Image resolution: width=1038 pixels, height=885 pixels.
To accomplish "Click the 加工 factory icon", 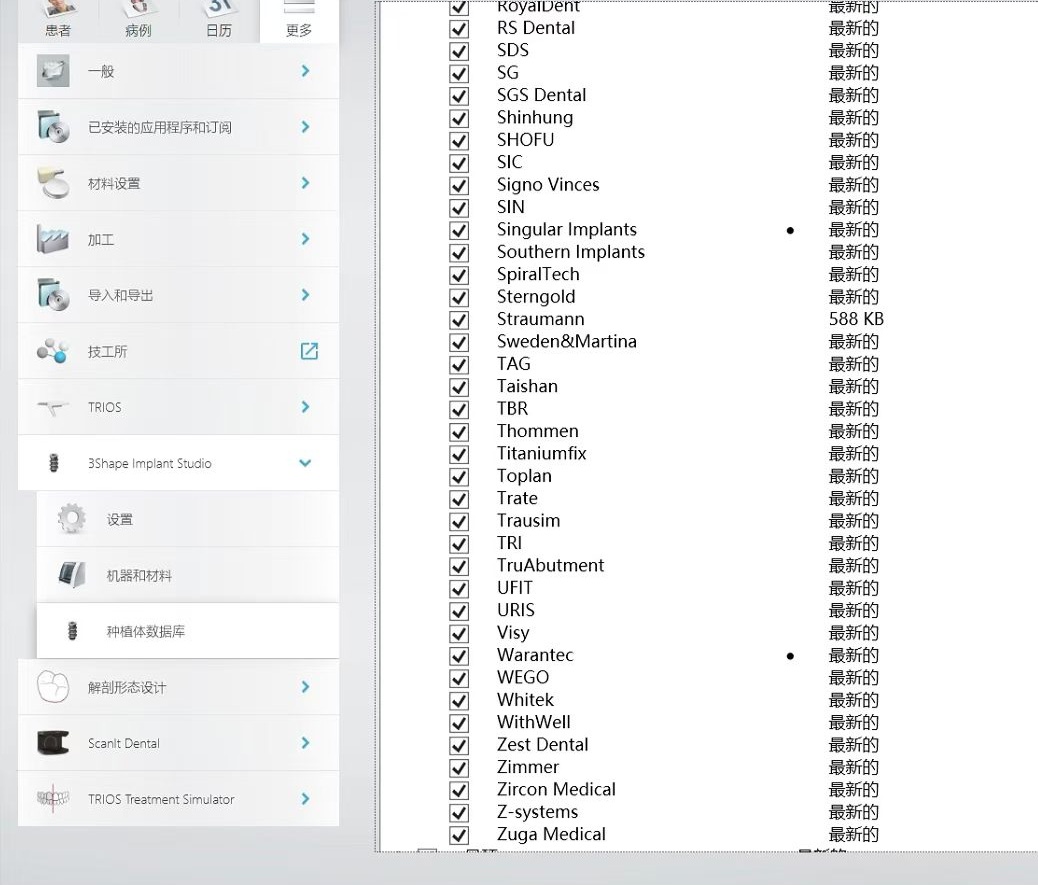I will point(53,239).
